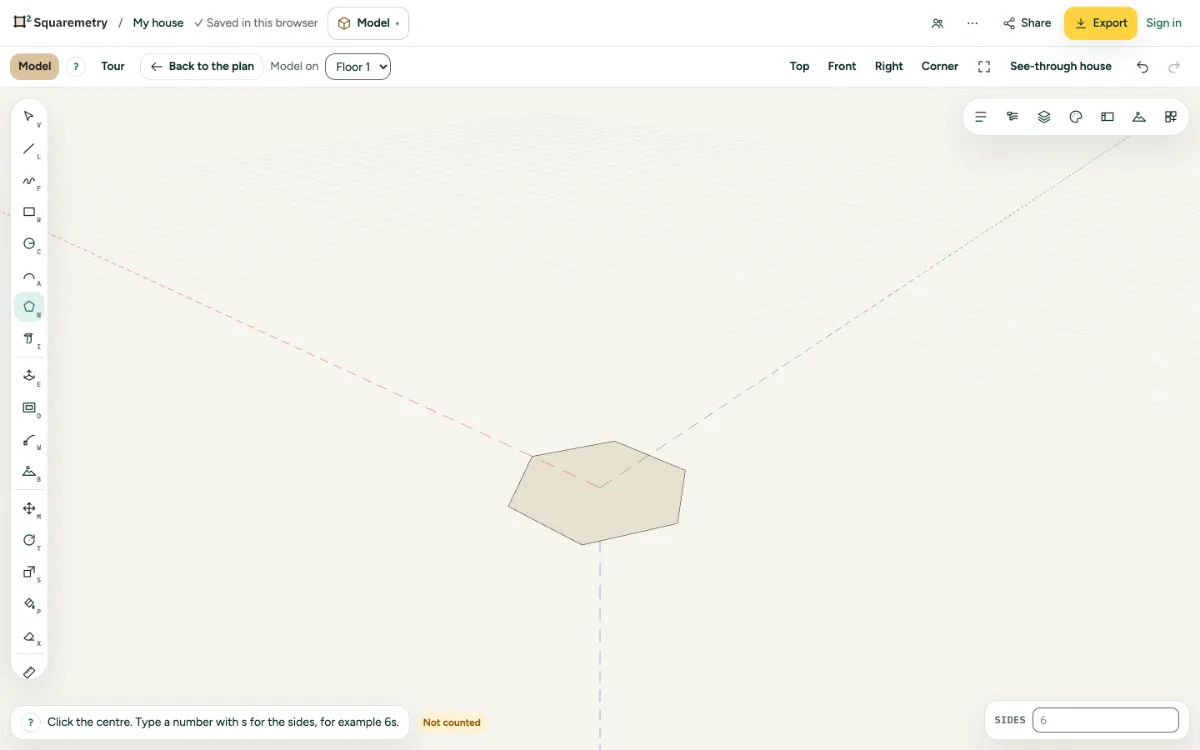Open the collaborators people icon
1200x750 pixels.
coord(937,23)
